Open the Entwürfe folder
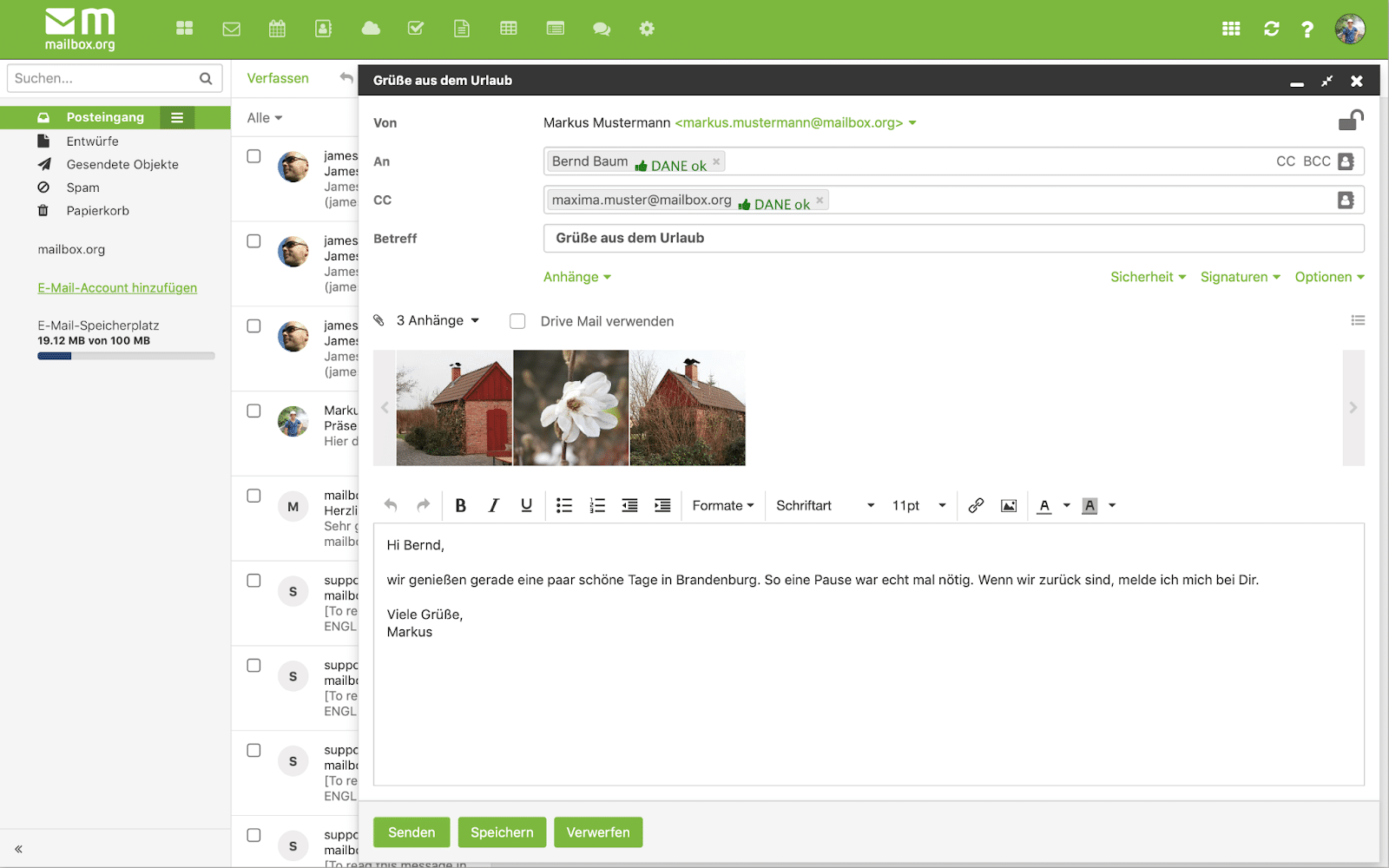The width and height of the screenshot is (1389, 868). point(94,141)
